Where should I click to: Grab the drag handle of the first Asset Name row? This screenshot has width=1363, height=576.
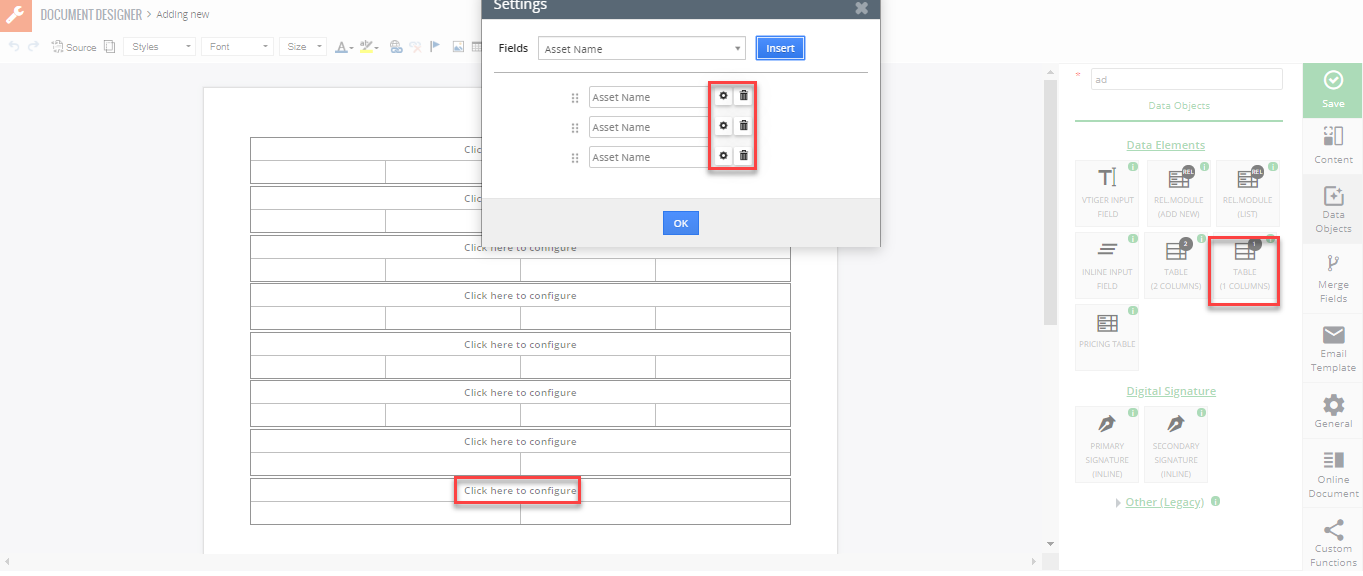coord(575,98)
